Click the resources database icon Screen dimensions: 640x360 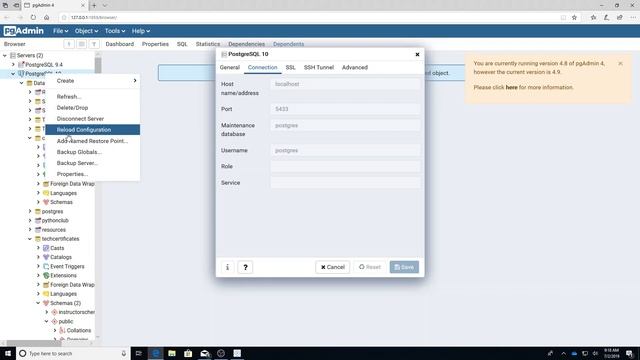click(x=38, y=230)
